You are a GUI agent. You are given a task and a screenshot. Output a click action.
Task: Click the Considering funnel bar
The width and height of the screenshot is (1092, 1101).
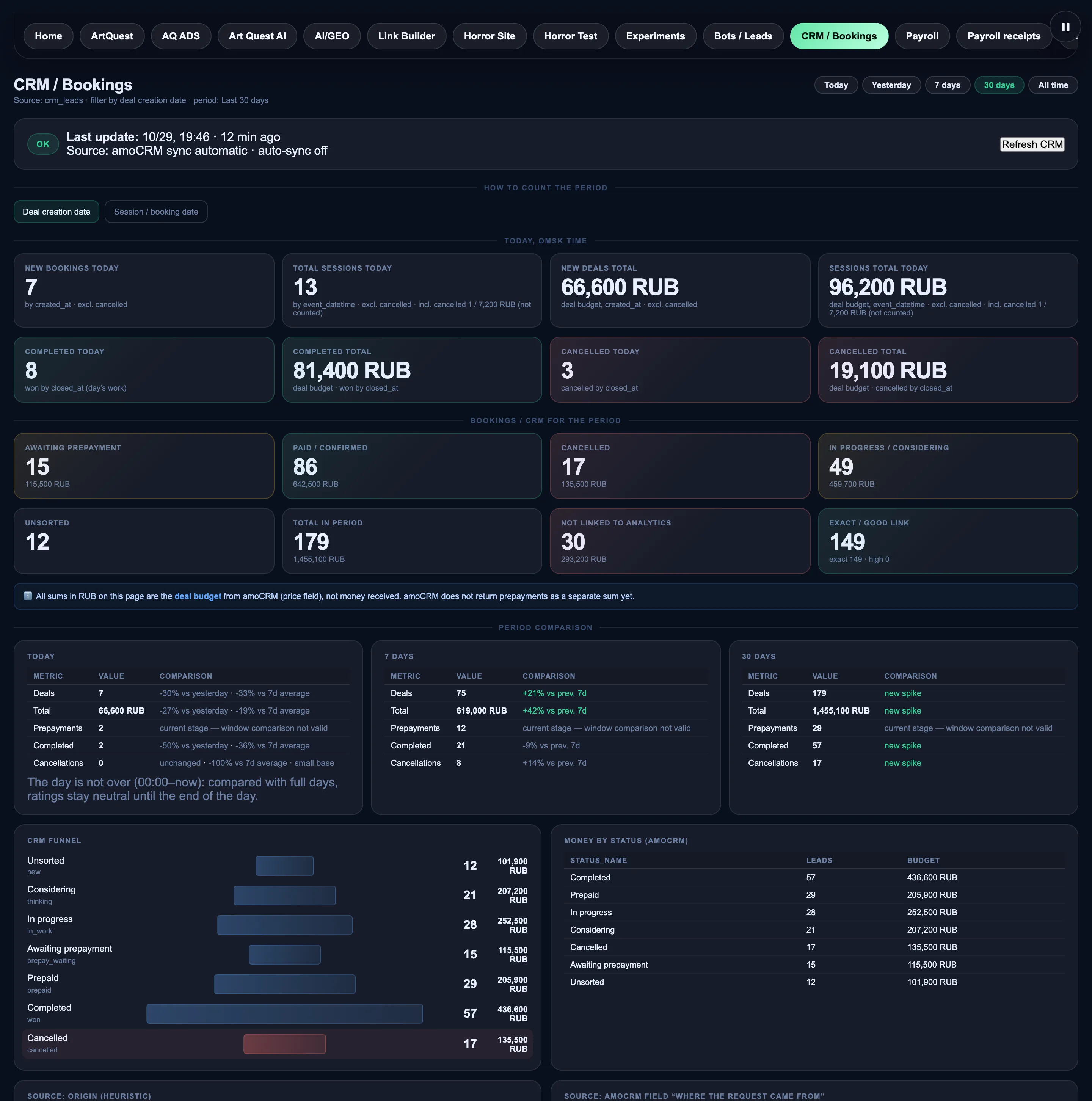pos(284,895)
